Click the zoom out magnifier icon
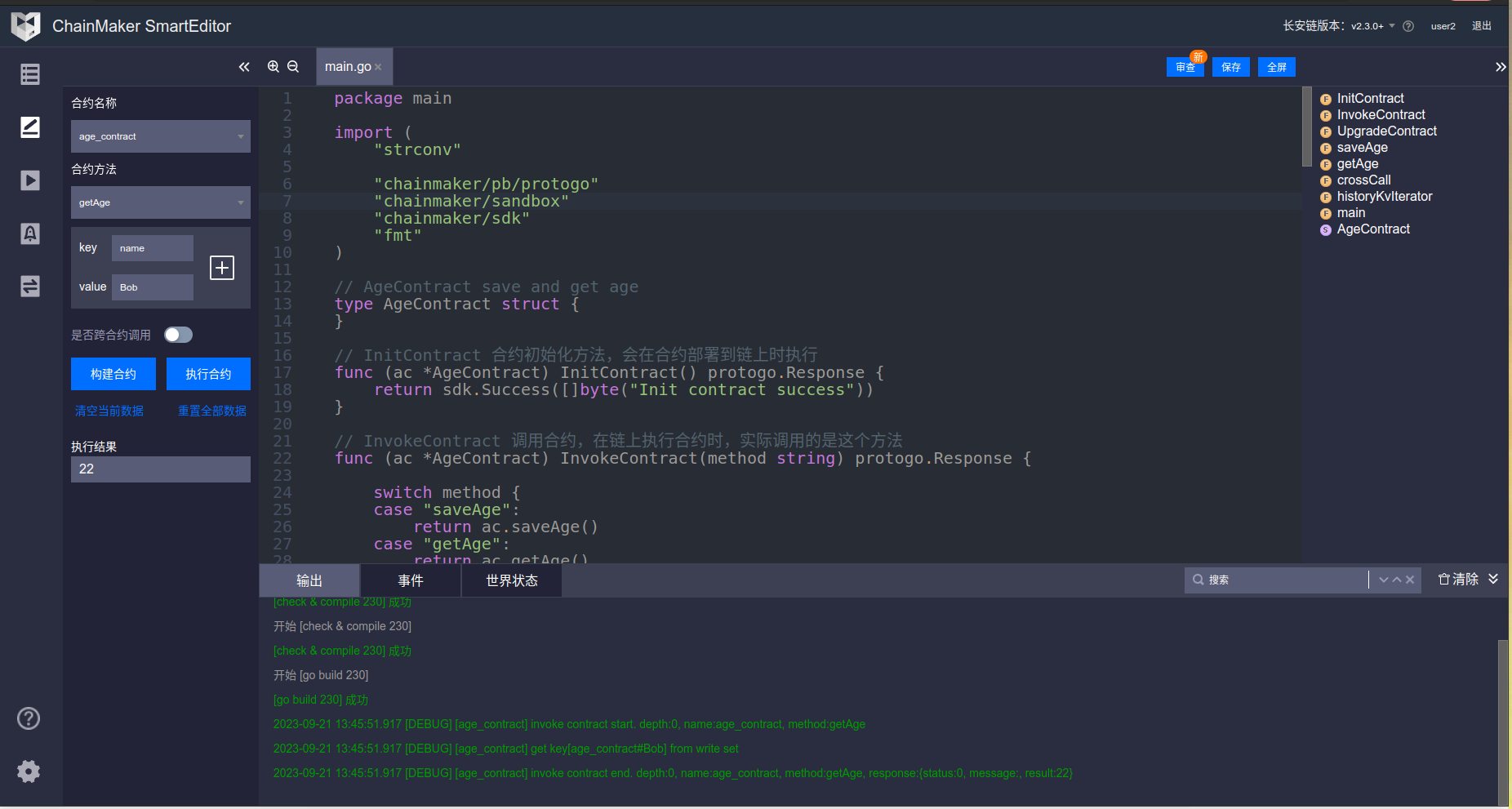 [293, 67]
